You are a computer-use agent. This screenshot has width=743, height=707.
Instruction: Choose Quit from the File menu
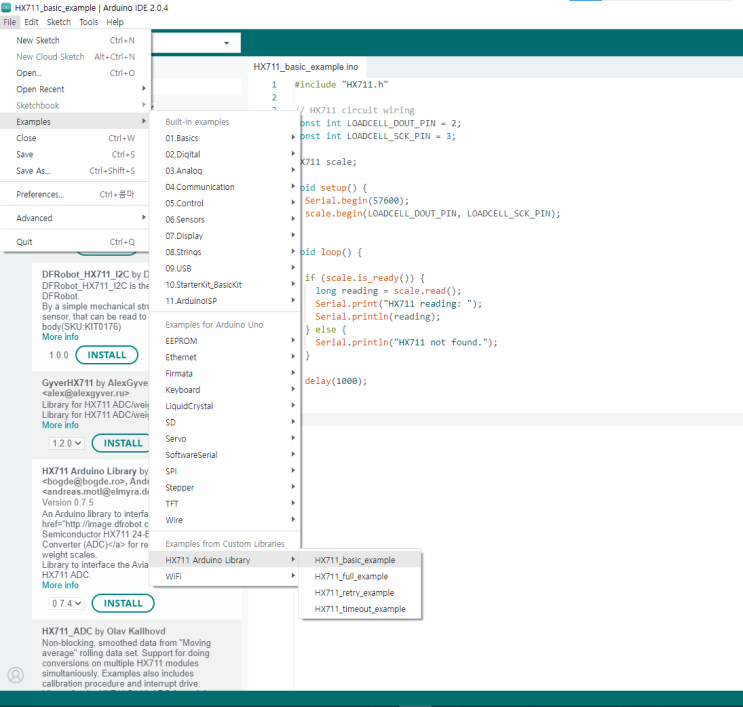pos(75,242)
